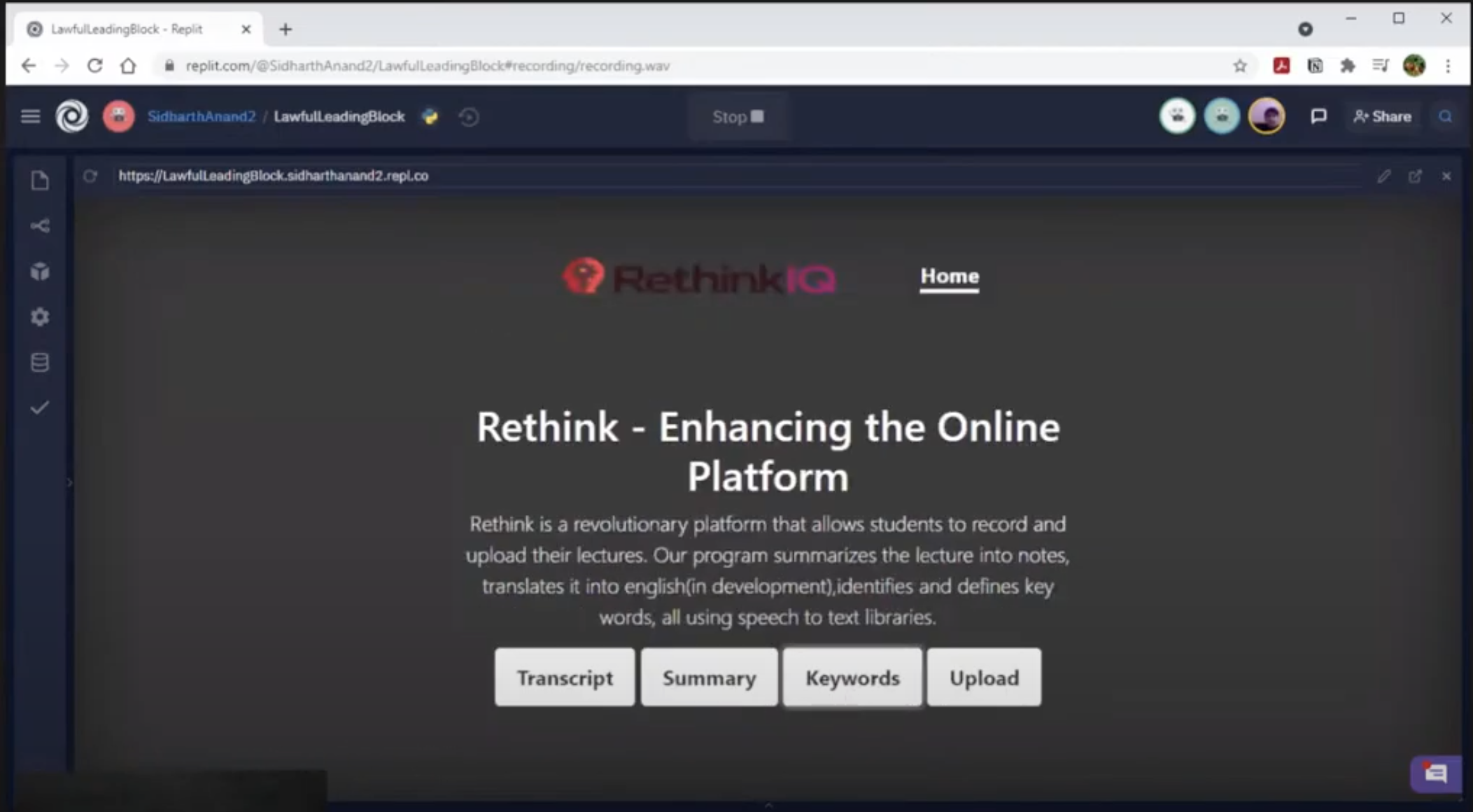Refresh the webview preview
Viewport: 1473px width, 812px height.
[x=90, y=176]
